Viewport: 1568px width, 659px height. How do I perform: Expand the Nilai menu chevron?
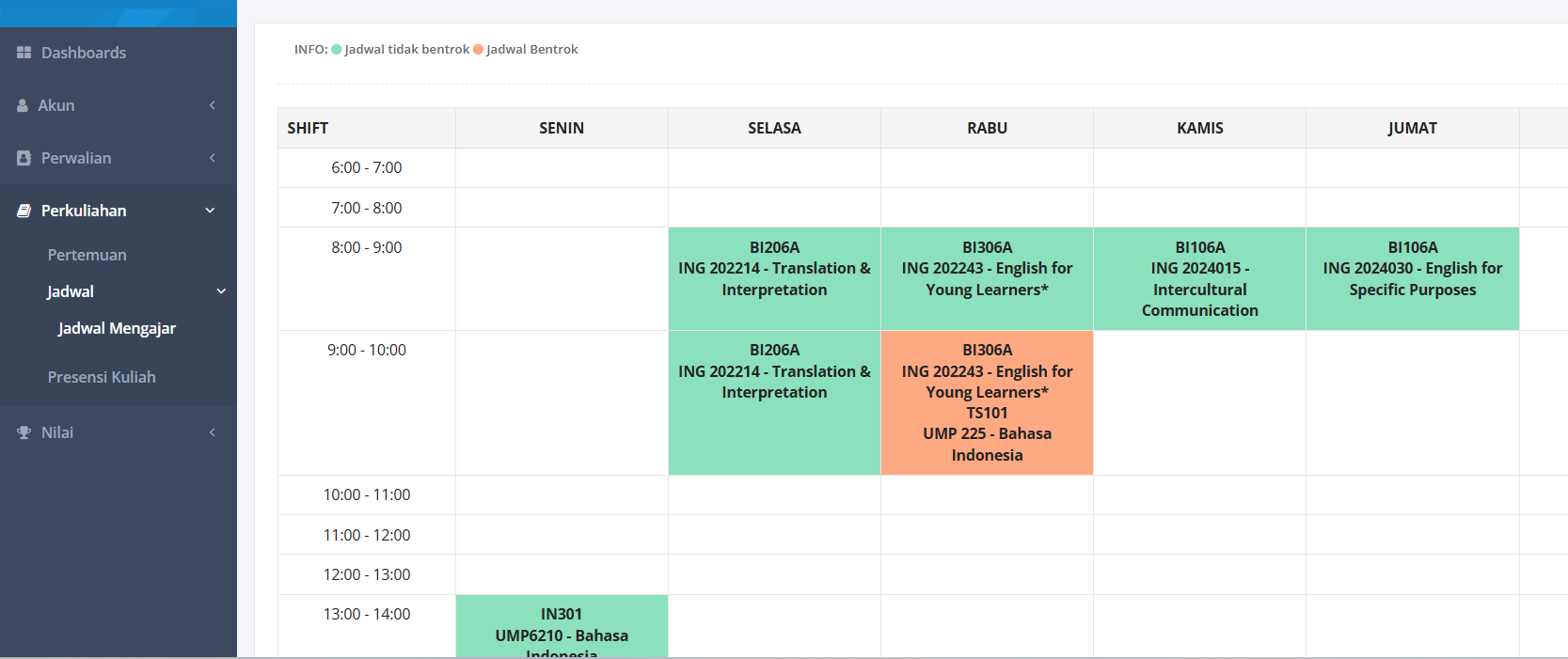click(213, 432)
